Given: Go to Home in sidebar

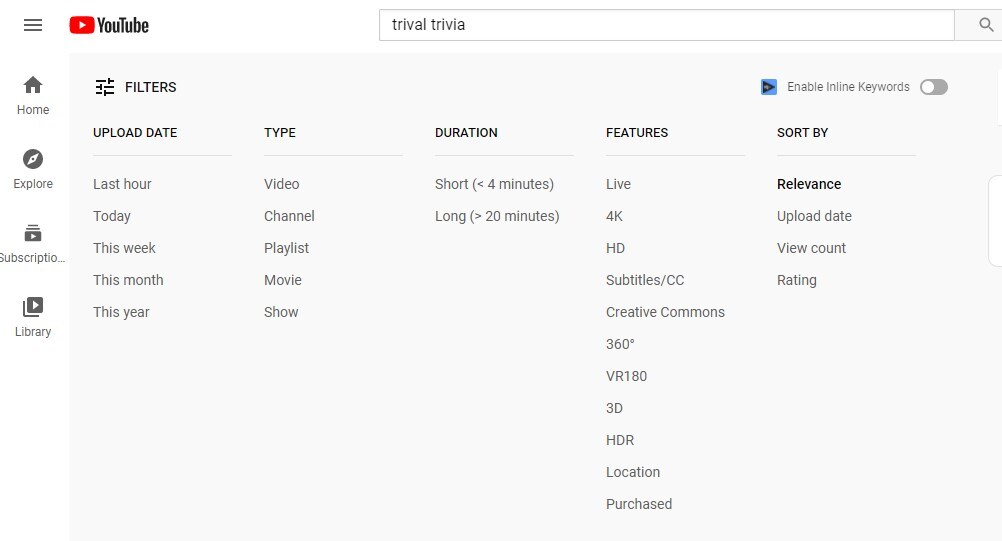Looking at the screenshot, I should 33,95.
